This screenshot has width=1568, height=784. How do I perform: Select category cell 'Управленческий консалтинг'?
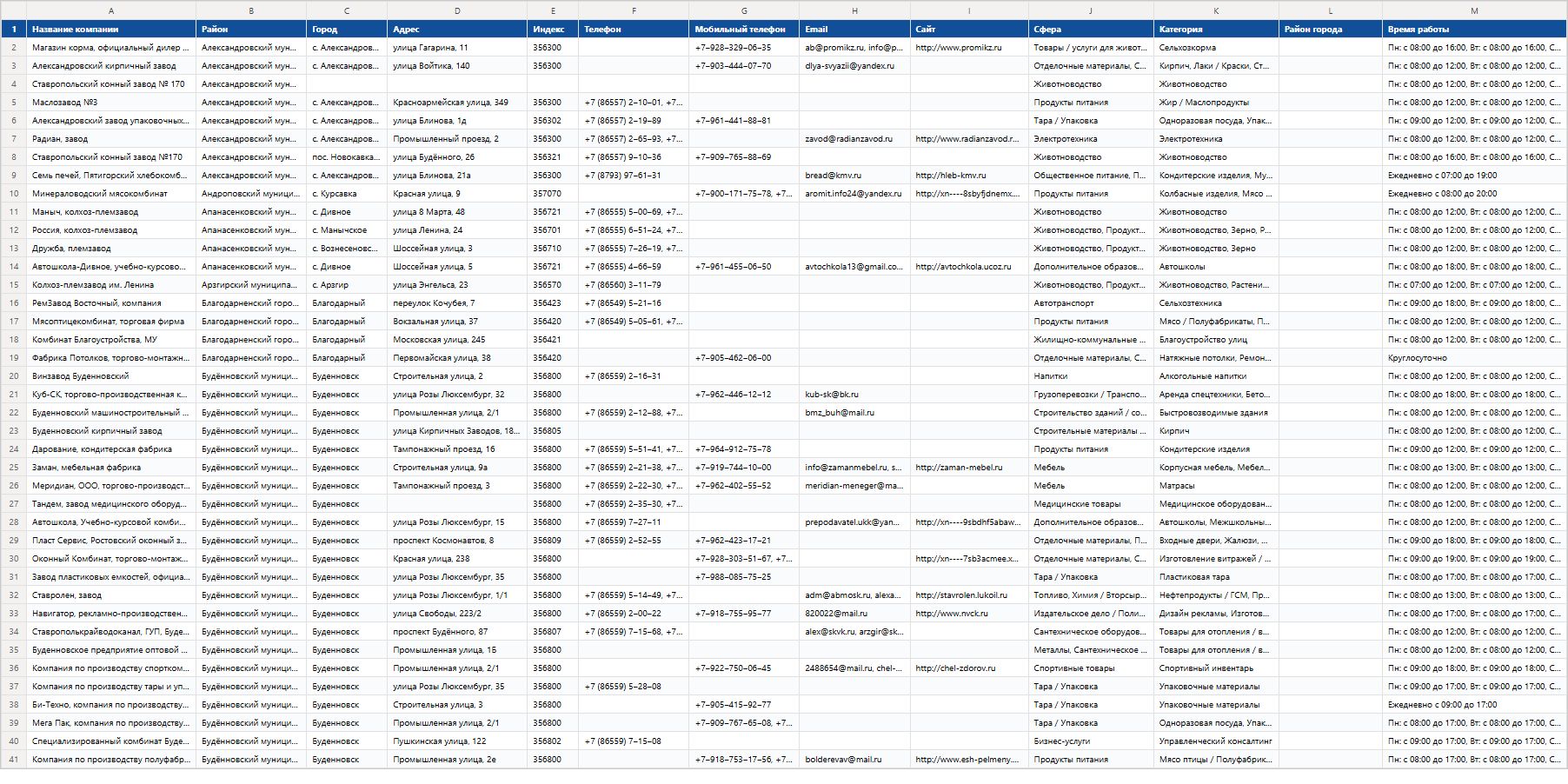pyautogui.click(x=1216, y=741)
